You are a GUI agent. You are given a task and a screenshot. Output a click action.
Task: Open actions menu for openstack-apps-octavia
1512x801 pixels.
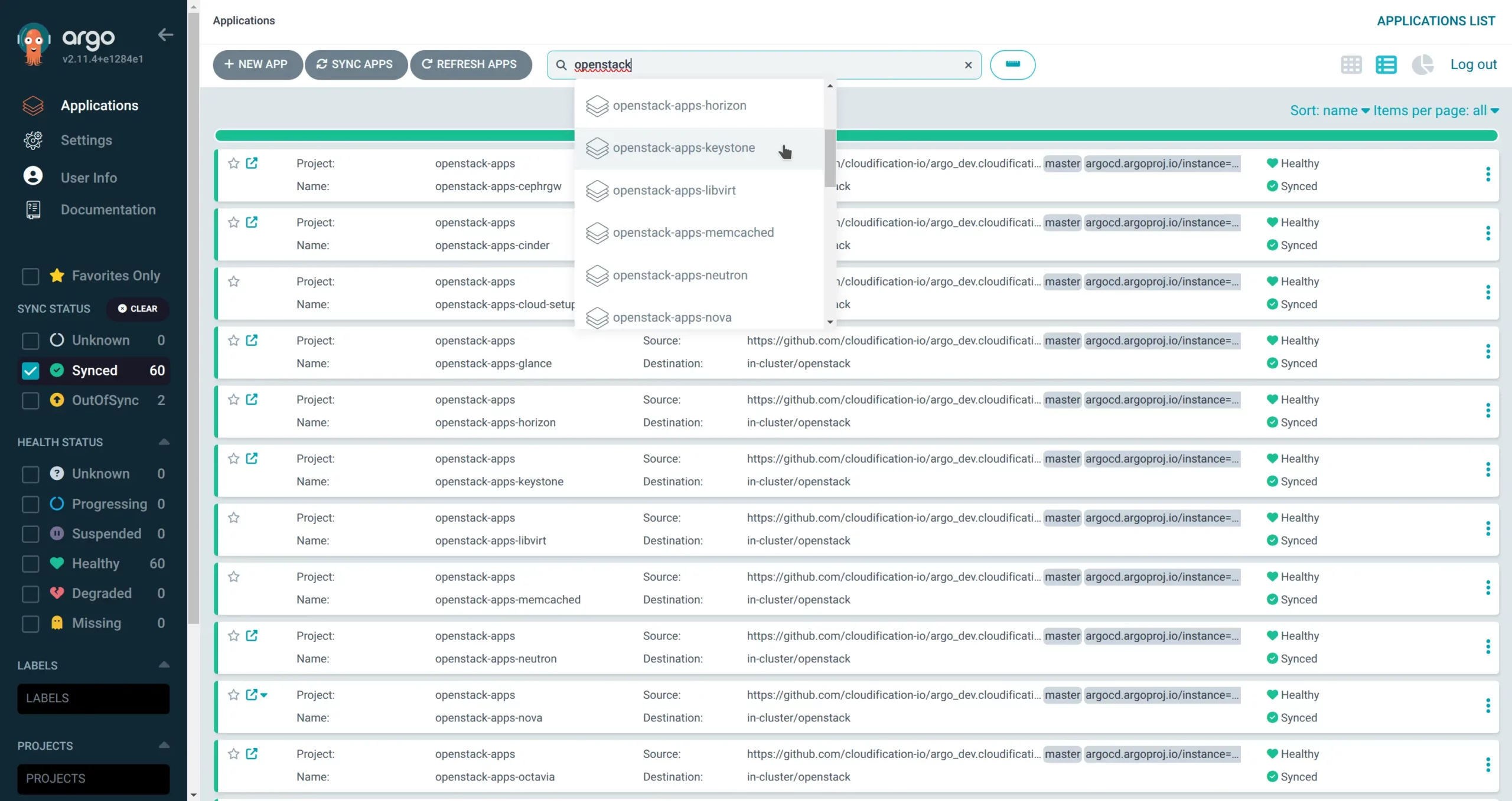(x=1488, y=765)
